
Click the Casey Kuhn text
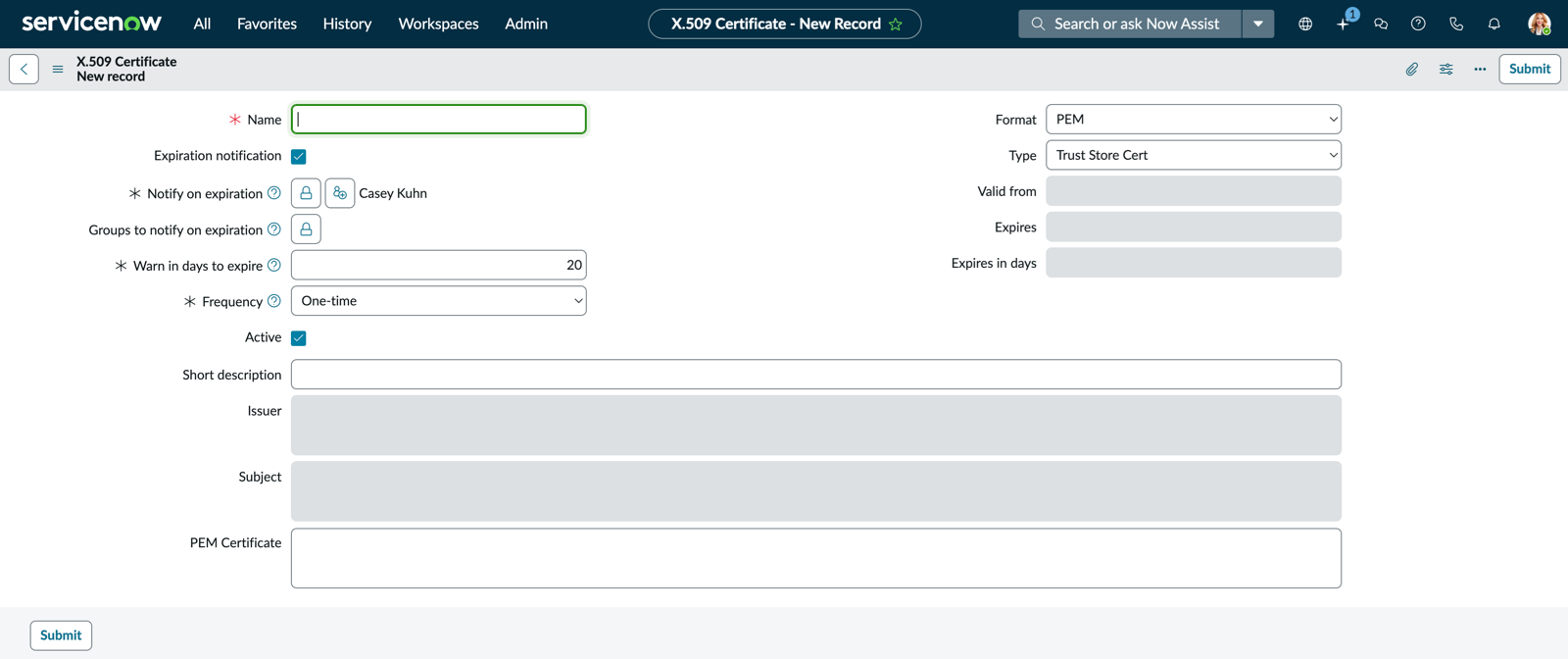click(x=393, y=193)
